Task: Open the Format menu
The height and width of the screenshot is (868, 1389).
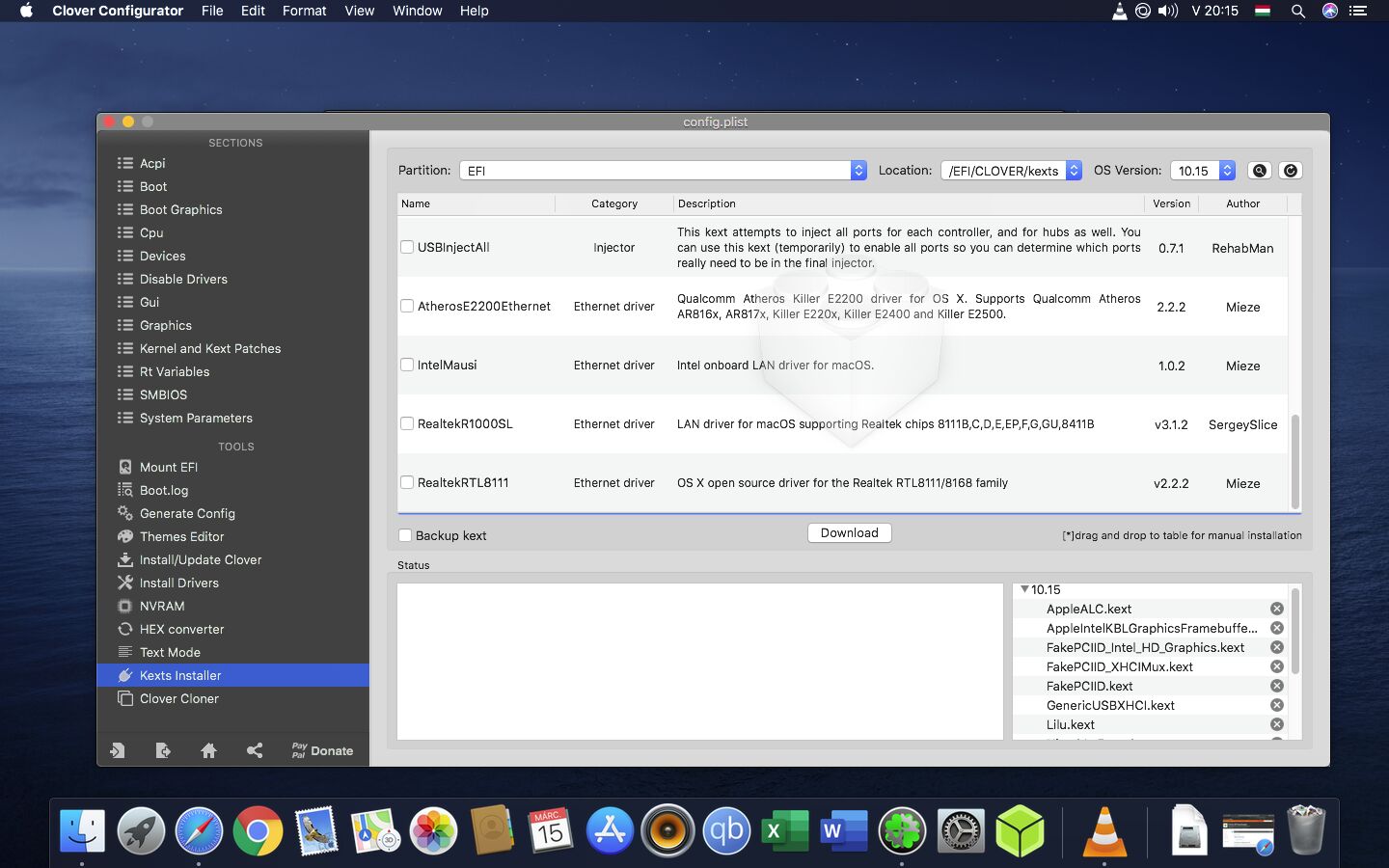Action: point(304,11)
